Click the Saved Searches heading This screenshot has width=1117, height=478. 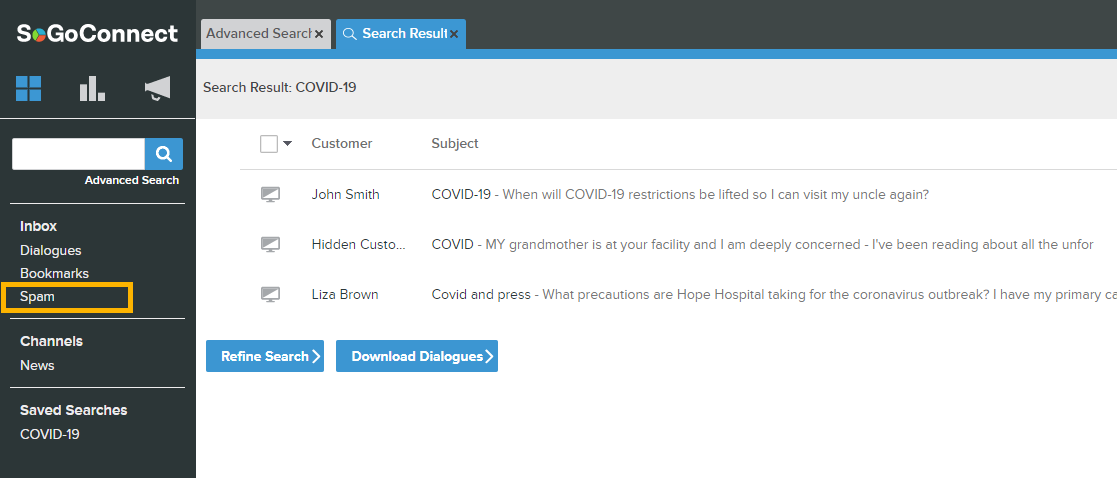(x=73, y=410)
